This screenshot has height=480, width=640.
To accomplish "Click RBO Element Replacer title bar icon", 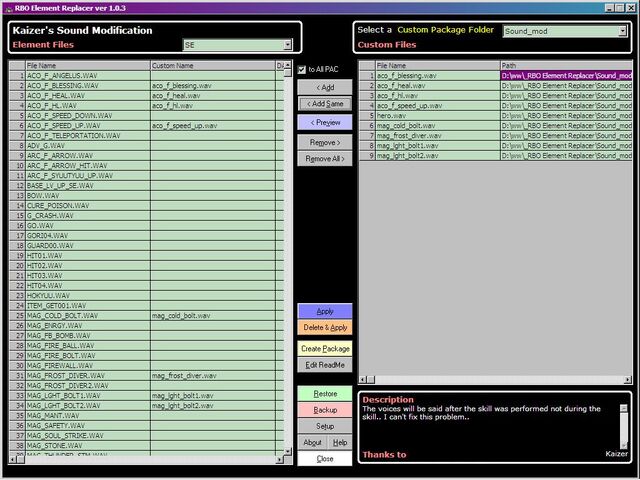I will (9, 8).
